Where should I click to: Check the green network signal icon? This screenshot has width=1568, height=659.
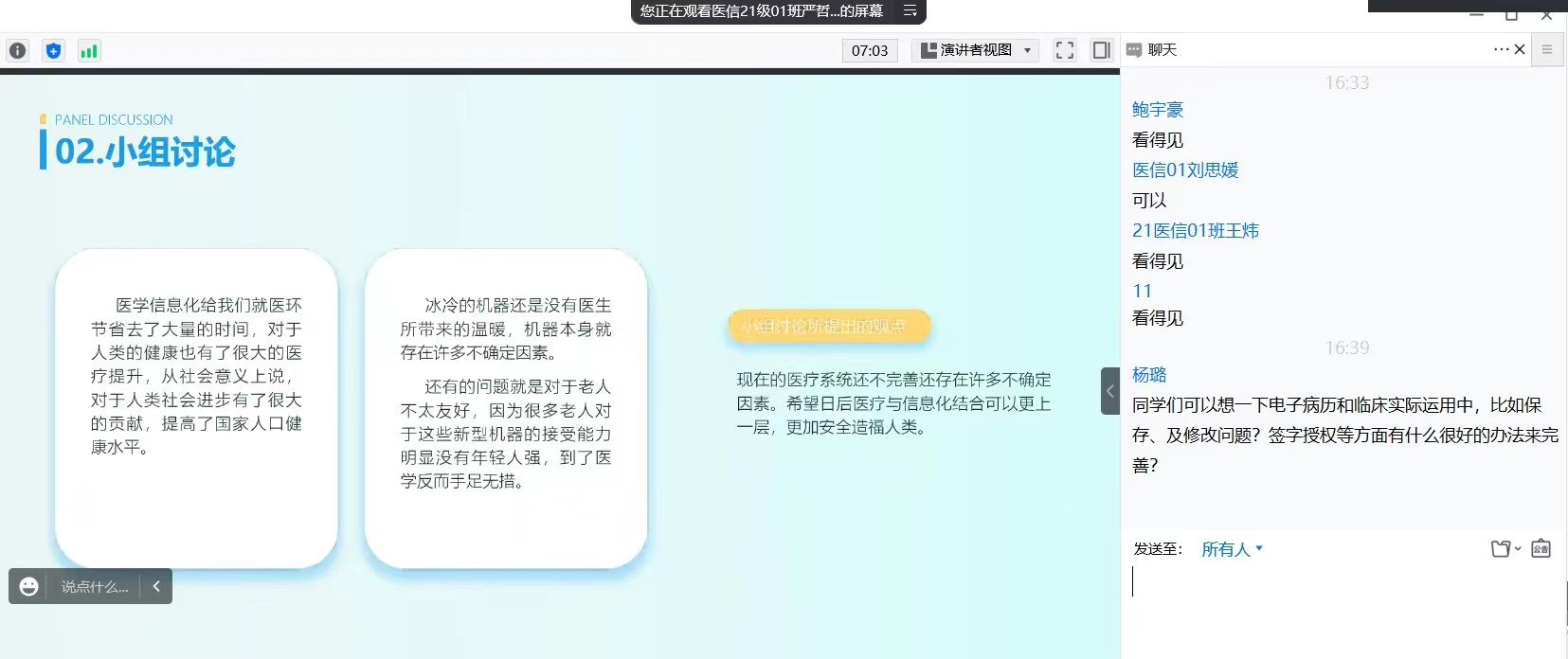[x=88, y=51]
